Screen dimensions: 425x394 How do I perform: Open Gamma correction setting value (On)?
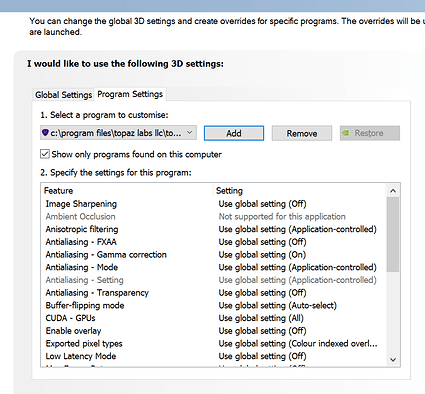(x=262, y=254)
